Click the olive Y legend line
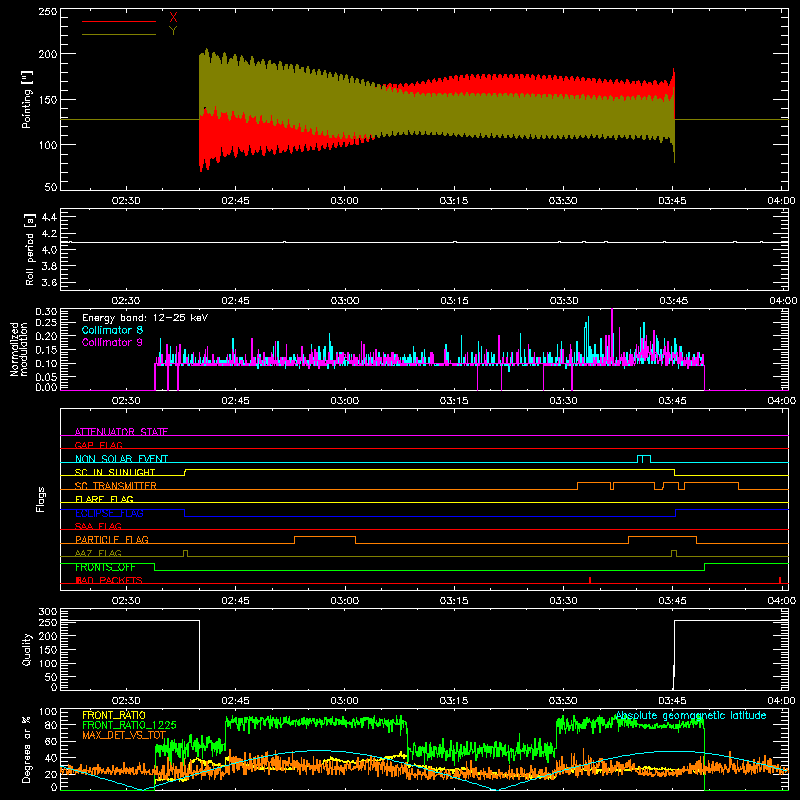800x800 pixels. click(x=119, y=34)
